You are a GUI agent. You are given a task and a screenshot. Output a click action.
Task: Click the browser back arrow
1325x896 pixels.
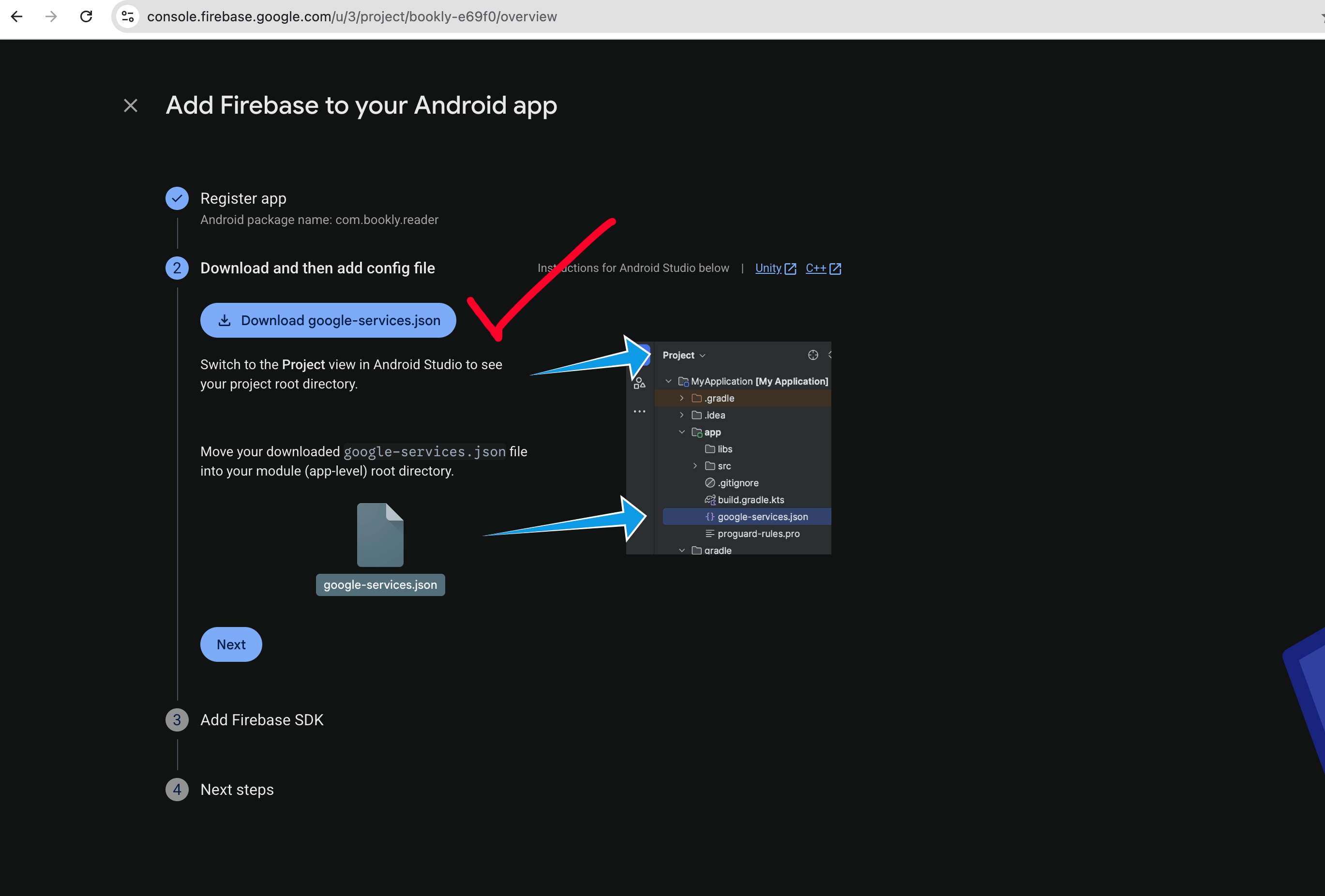16,16
